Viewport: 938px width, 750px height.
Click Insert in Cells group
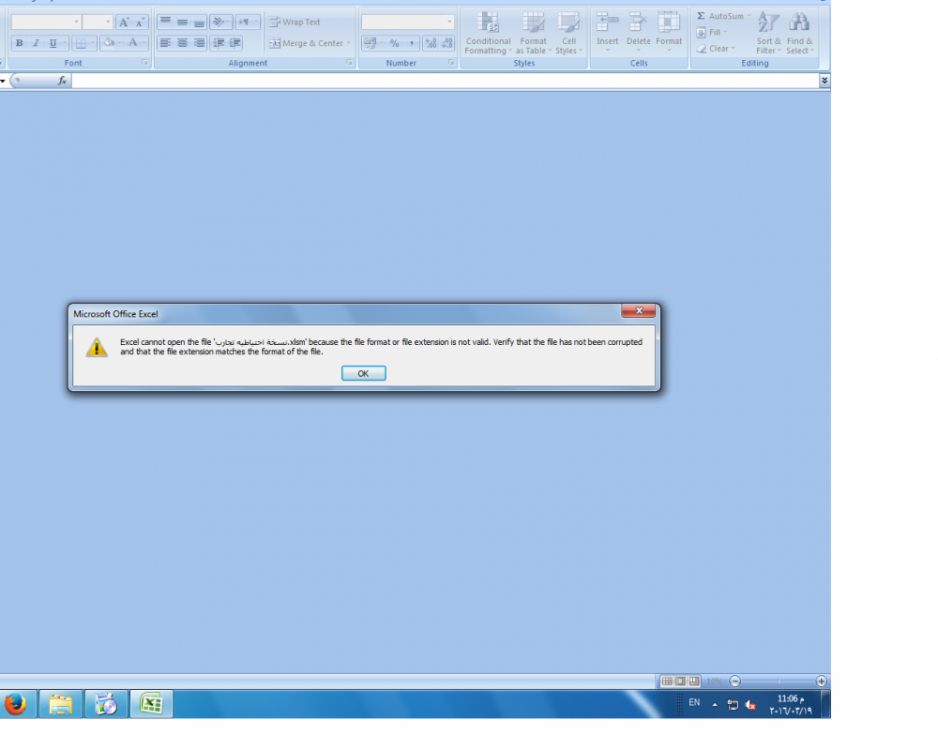[607, 32]
